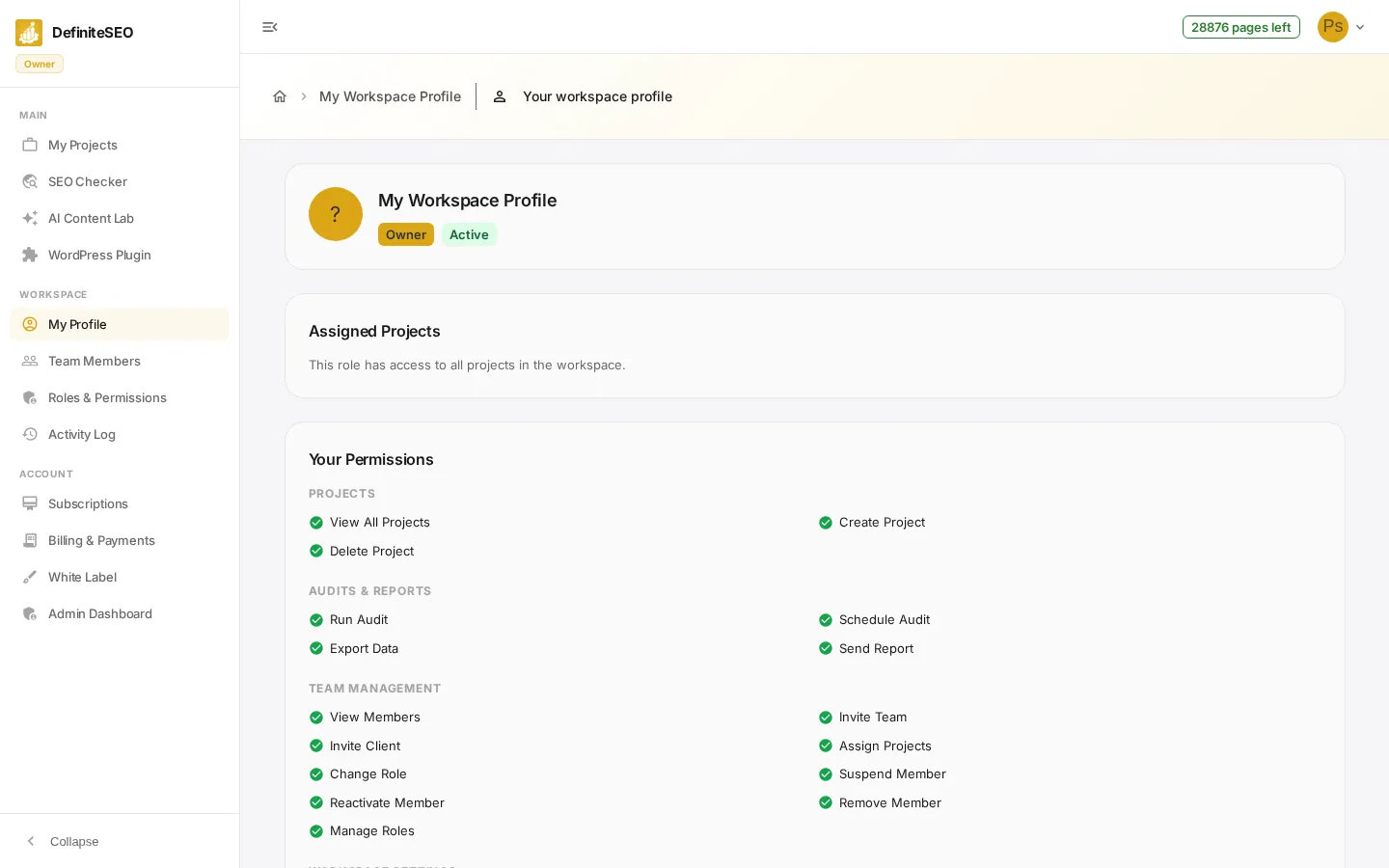Screen dimensions: 1389x868
Task: Click the Remove Member permission text
Action: tap(890, 802)
